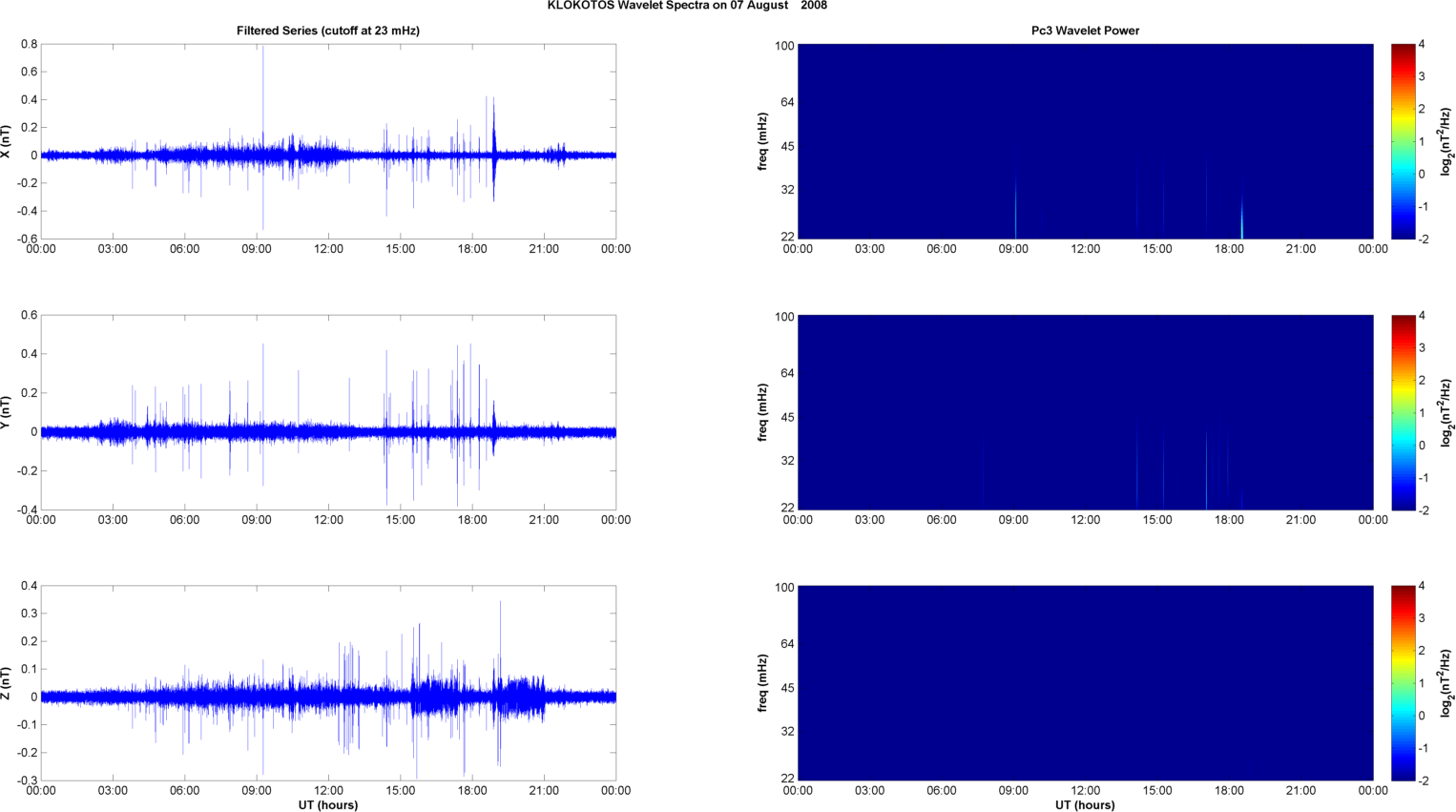The image size is (1456, 812).
Task: Click the KLOKOTOS Wavelet Spectra main title
Action: tap(687, 6)
